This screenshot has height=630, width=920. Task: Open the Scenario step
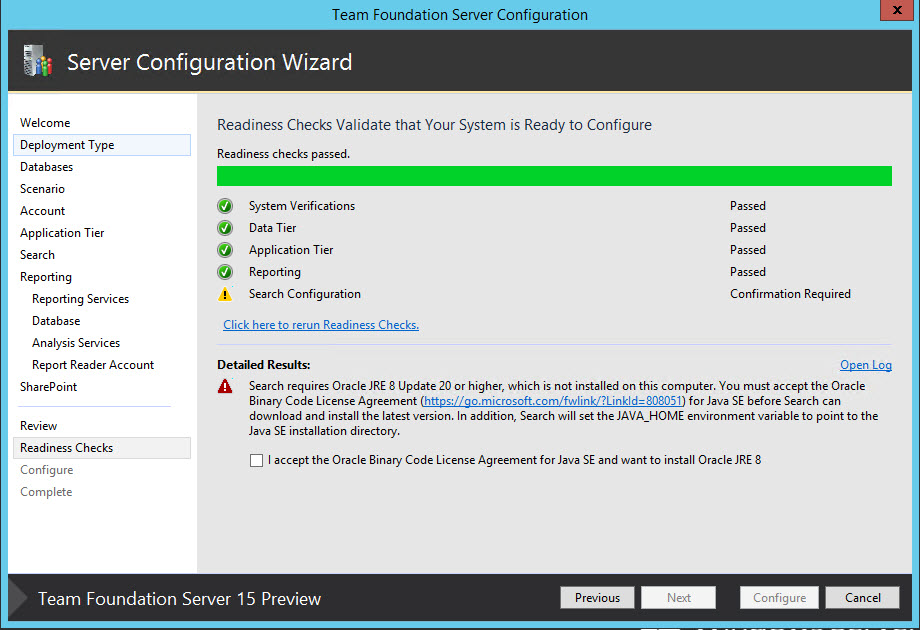tap(42, 189)
